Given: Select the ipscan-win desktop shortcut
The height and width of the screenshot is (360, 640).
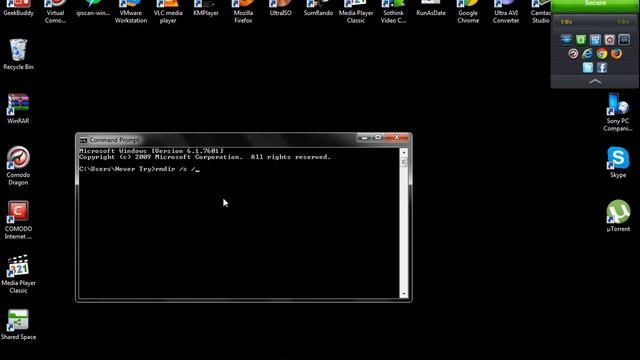Looking at the screenshot, I should pos(93,8).
